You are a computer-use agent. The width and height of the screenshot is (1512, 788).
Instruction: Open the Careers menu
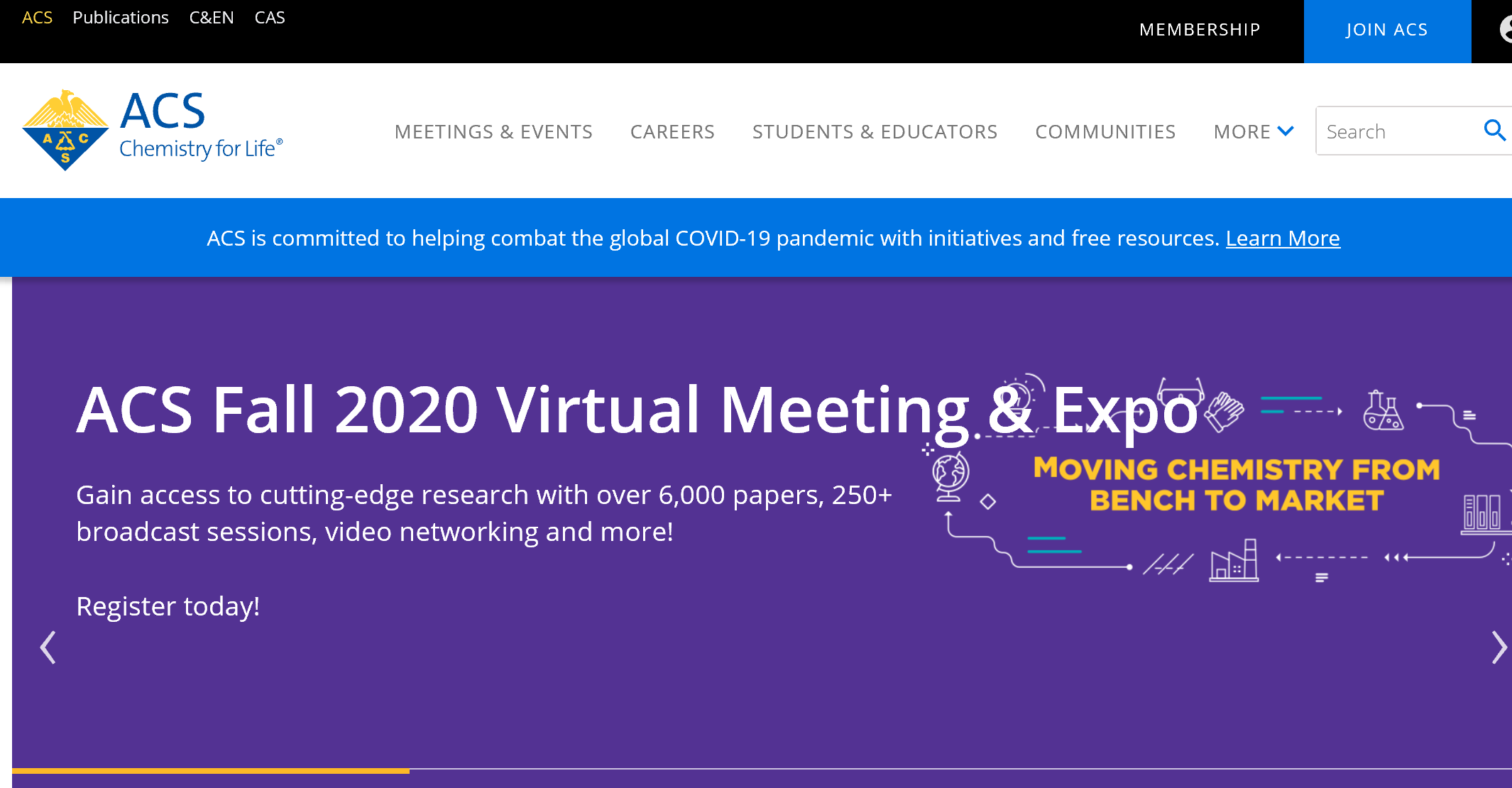click(672, 131)
